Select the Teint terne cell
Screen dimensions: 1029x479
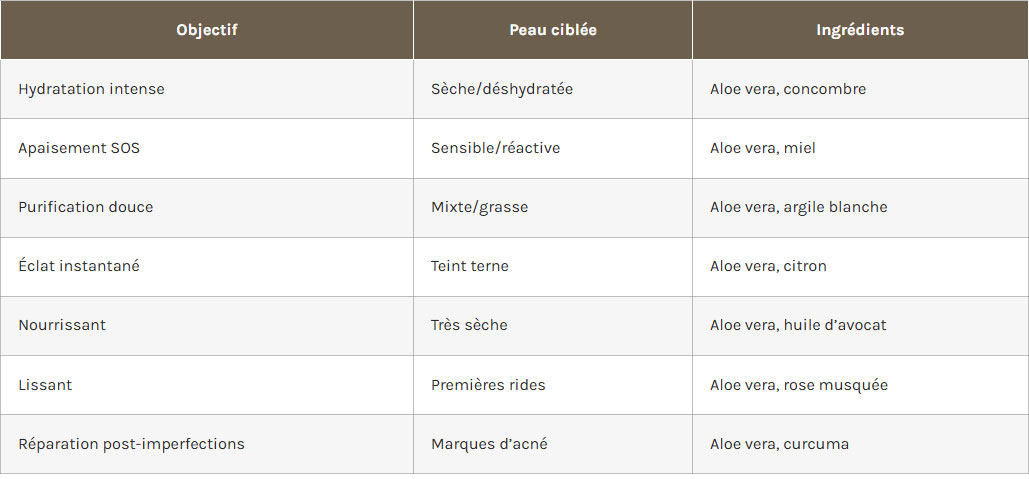(x=470, y=266)
